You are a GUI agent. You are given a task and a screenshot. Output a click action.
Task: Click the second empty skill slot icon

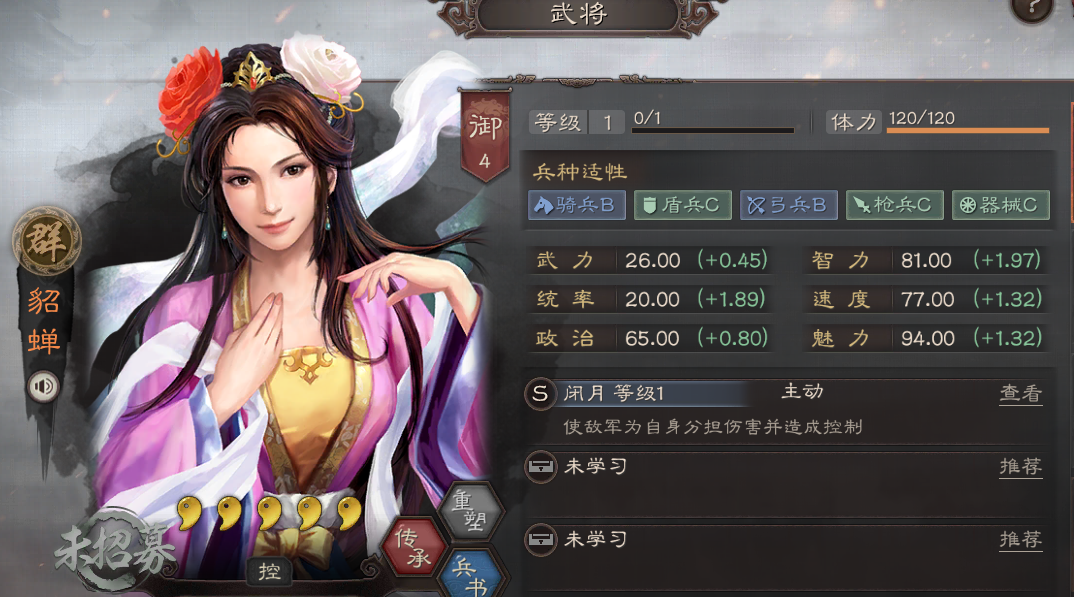pos(540,540)
